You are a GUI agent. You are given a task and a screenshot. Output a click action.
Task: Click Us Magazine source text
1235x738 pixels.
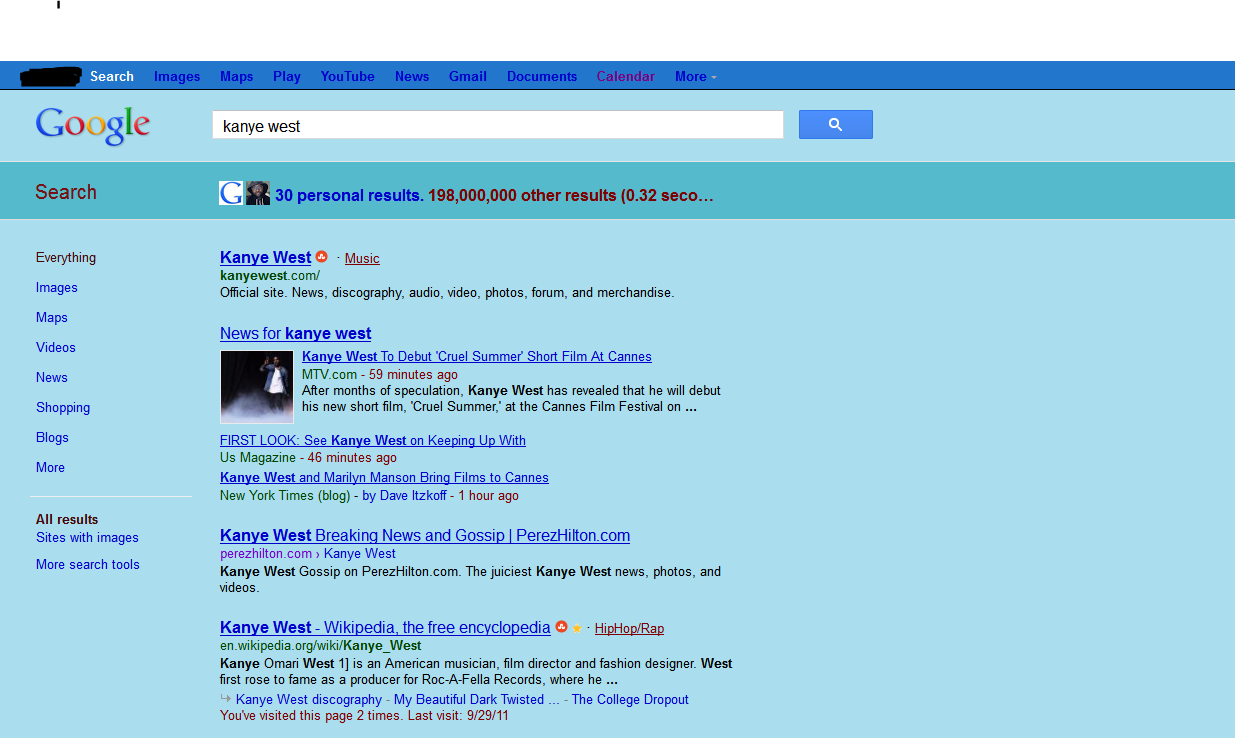tap(258, 457)
